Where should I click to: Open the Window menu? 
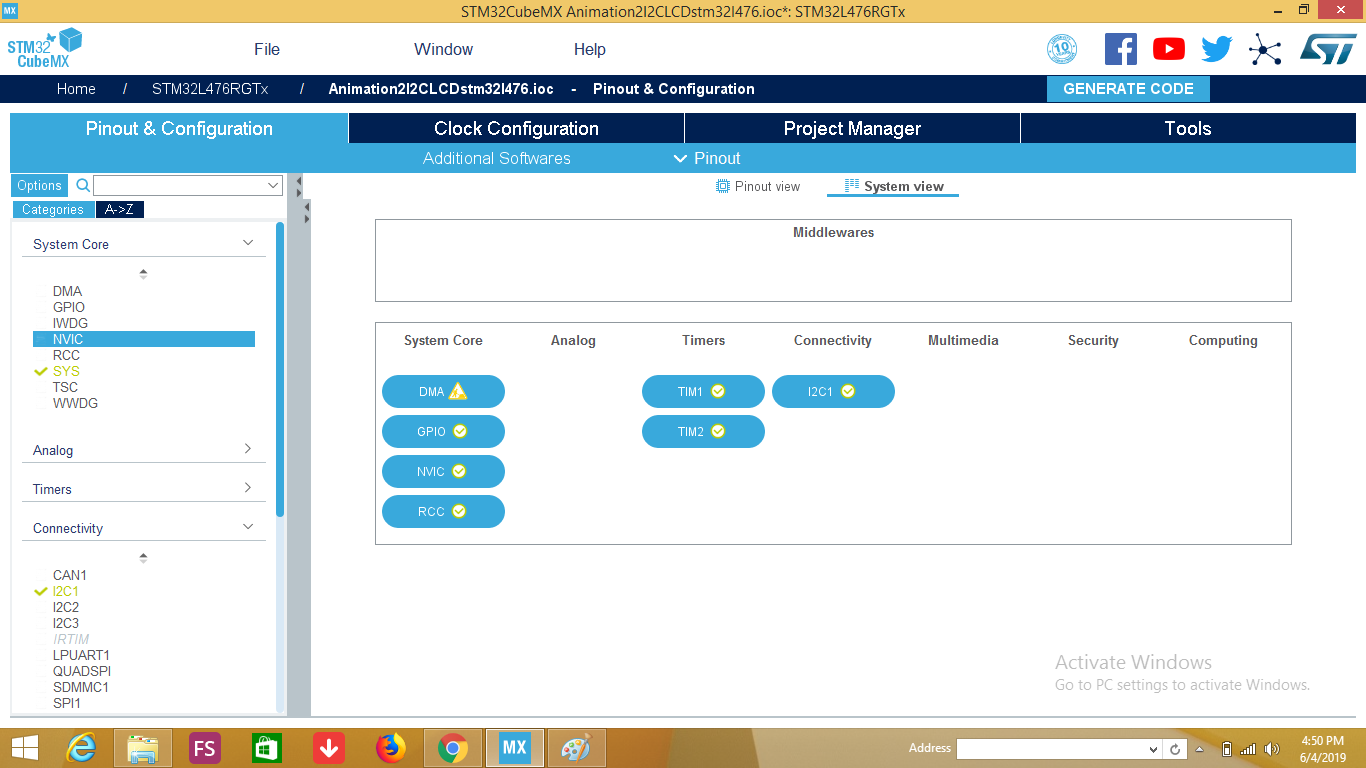tap(444, 49)
